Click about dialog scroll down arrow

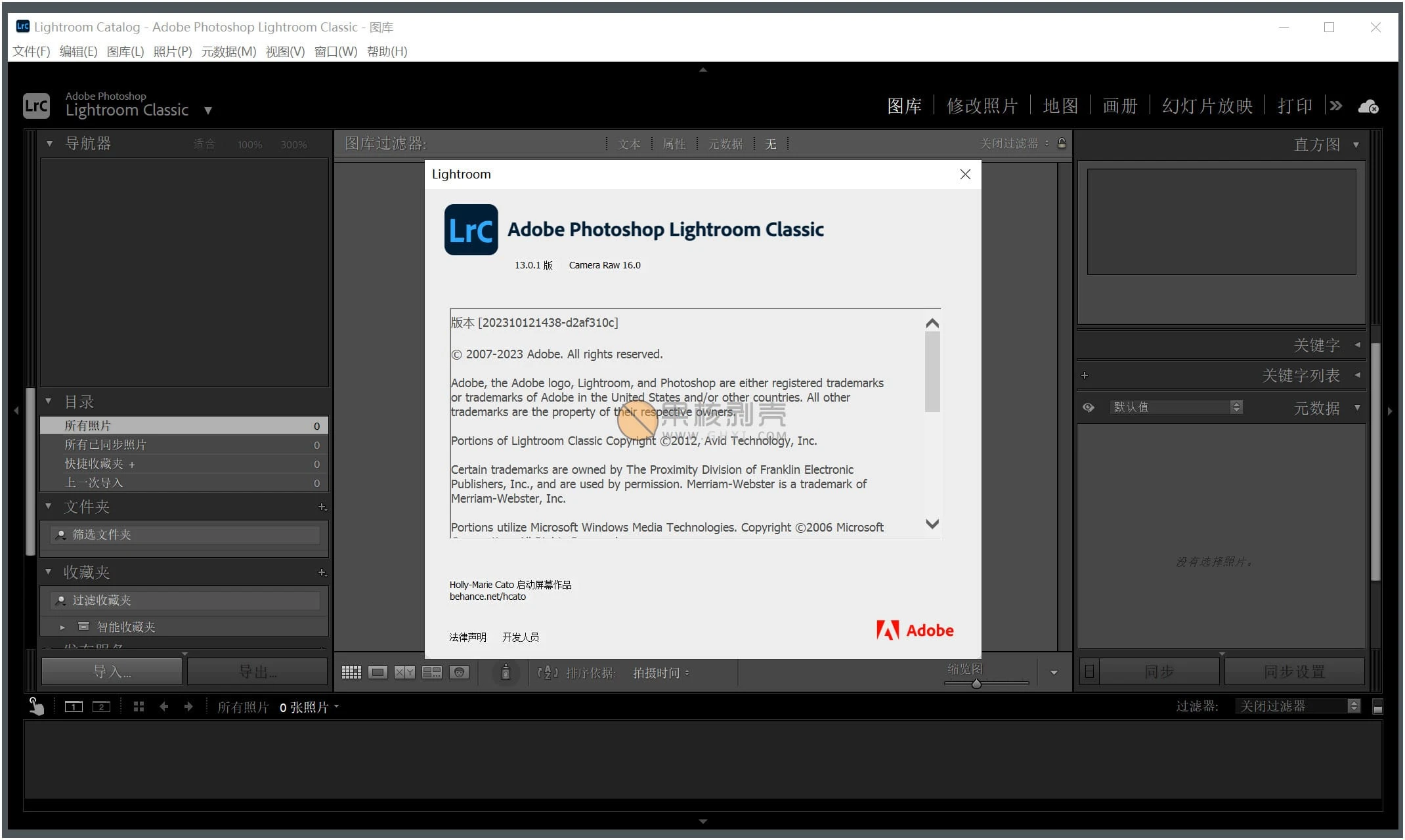(932, 524)
